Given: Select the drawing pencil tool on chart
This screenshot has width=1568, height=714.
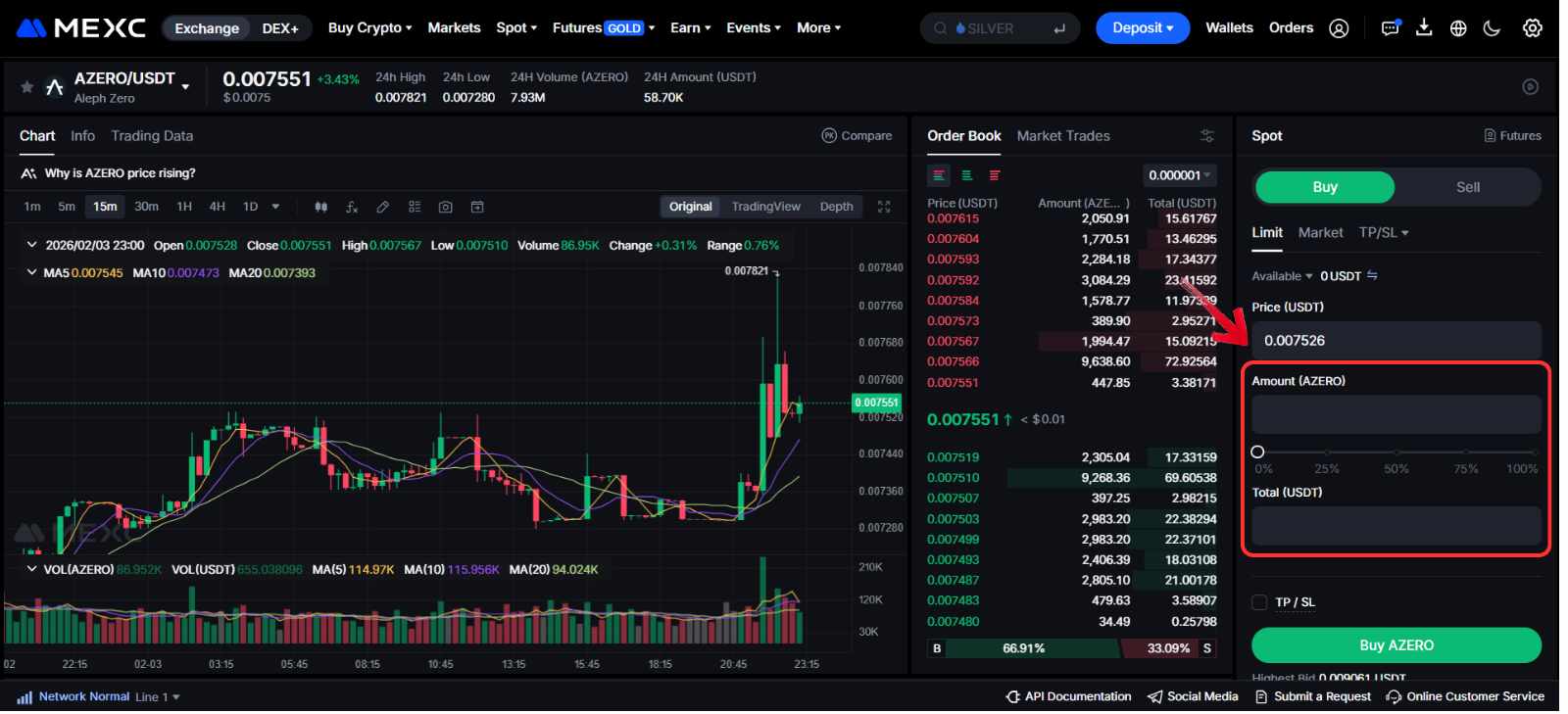Looking at the screenshot, I should tap(383, 207).
